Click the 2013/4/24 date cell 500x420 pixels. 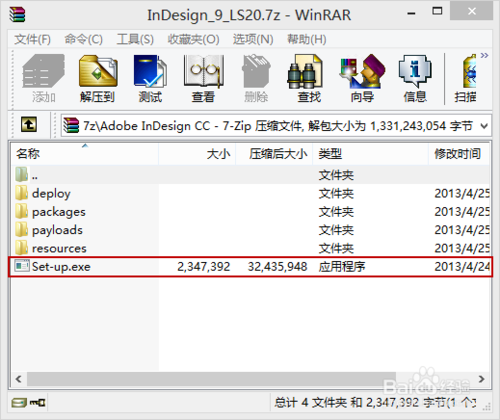[x=462, y=267]
